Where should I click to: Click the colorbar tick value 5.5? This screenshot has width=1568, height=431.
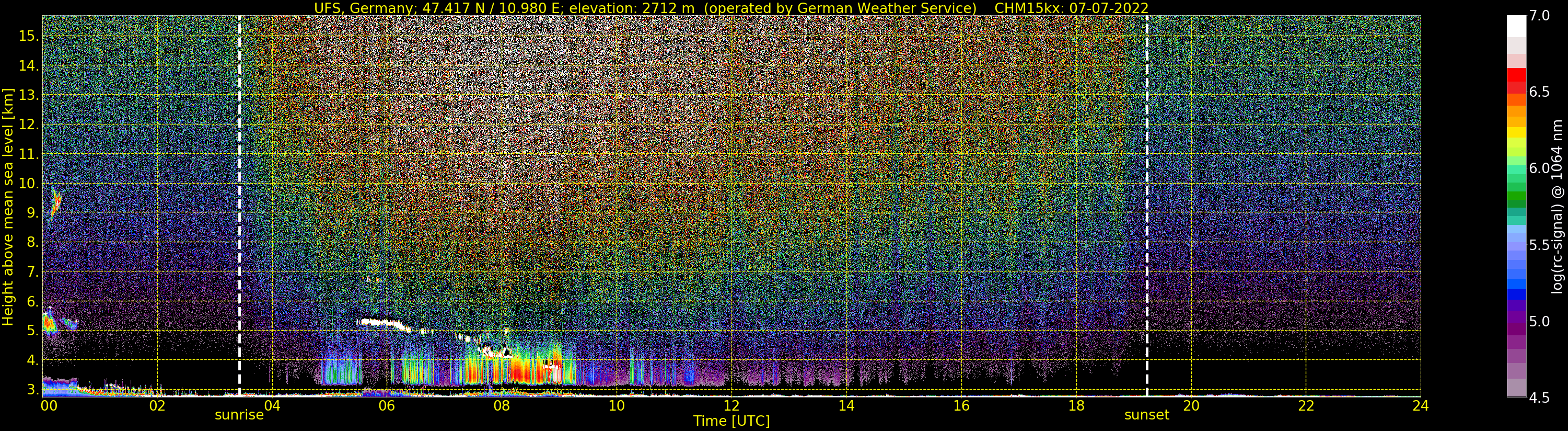click(1539, 245)
